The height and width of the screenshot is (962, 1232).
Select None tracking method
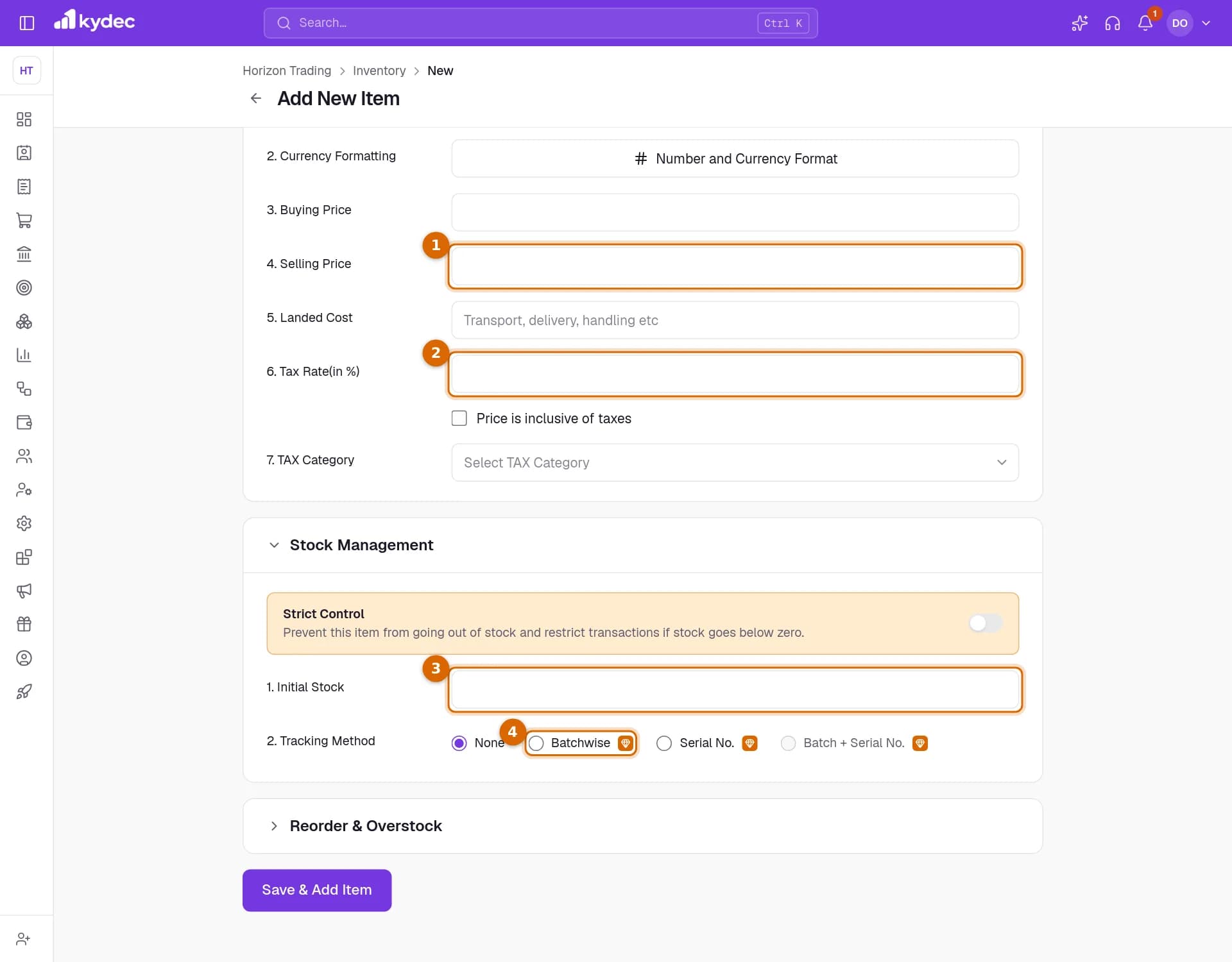459,743
